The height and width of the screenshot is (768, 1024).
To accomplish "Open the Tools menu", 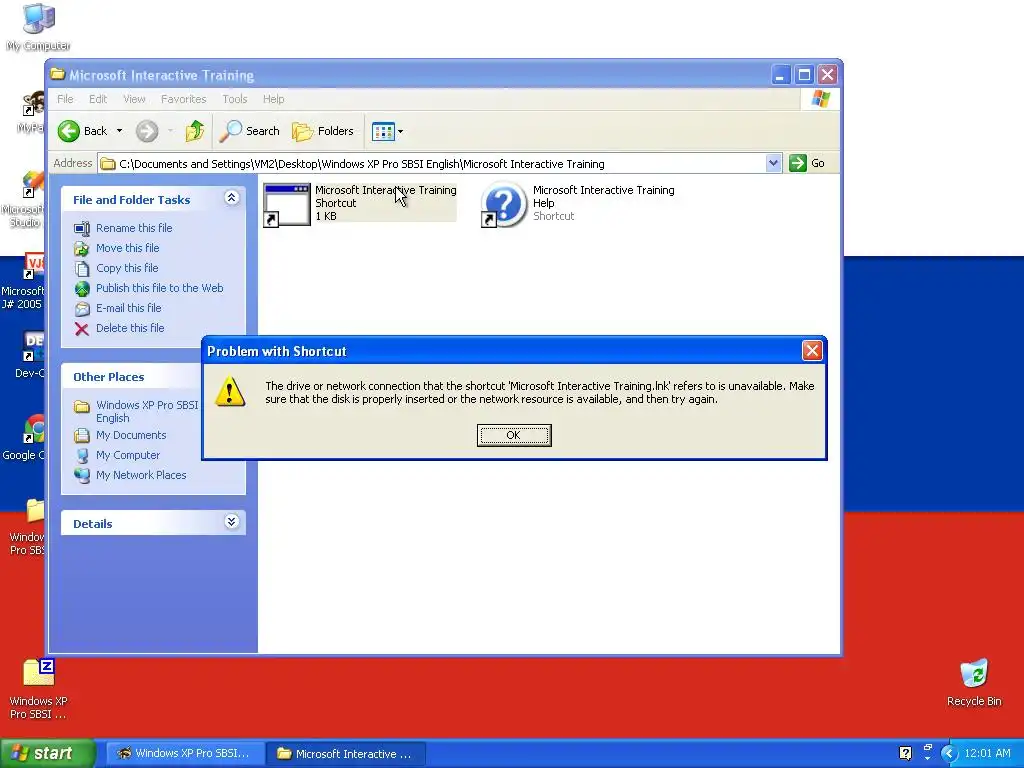I will pos(234,99).
